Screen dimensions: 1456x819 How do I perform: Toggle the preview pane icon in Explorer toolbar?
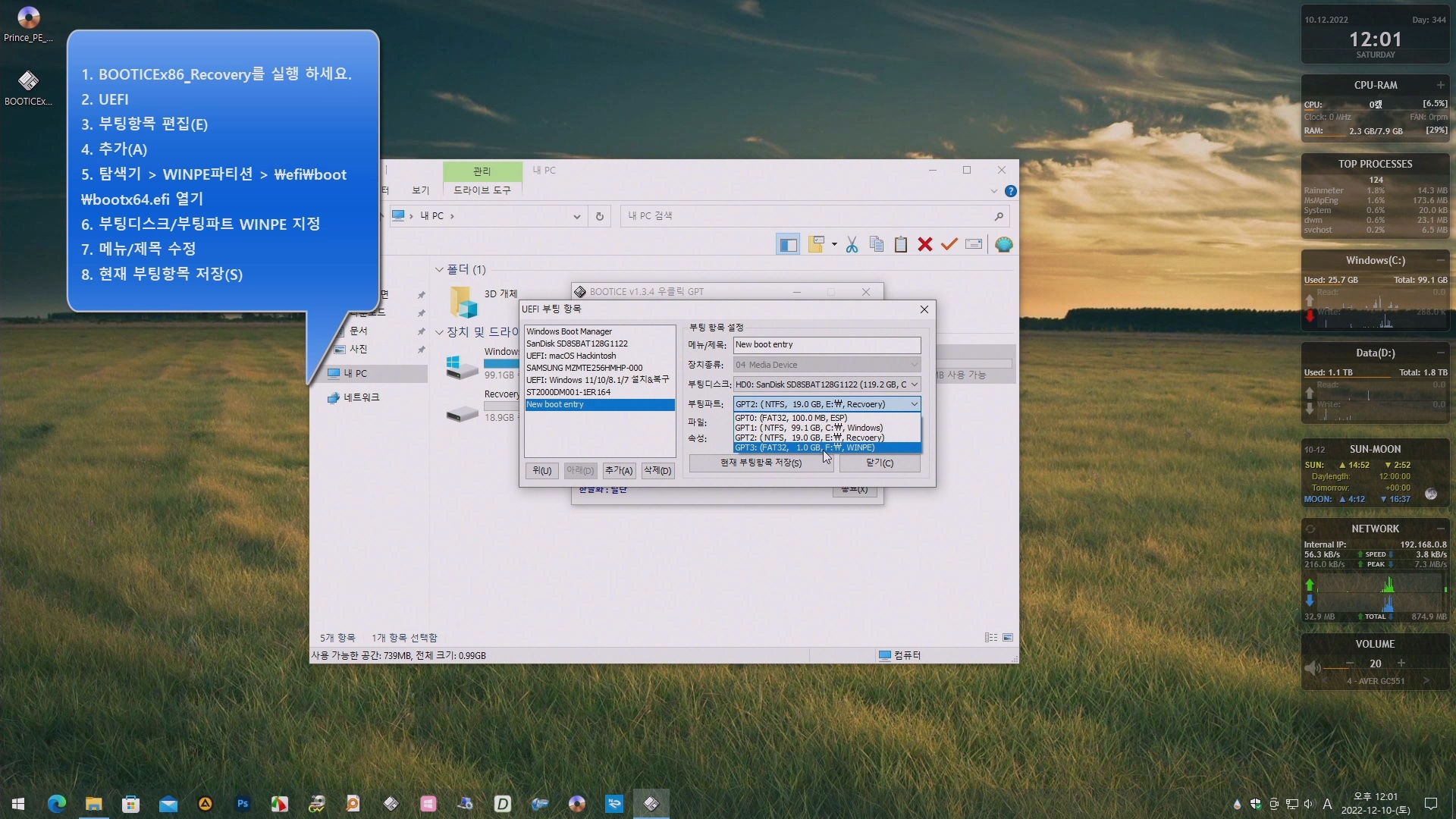point(788,244)
